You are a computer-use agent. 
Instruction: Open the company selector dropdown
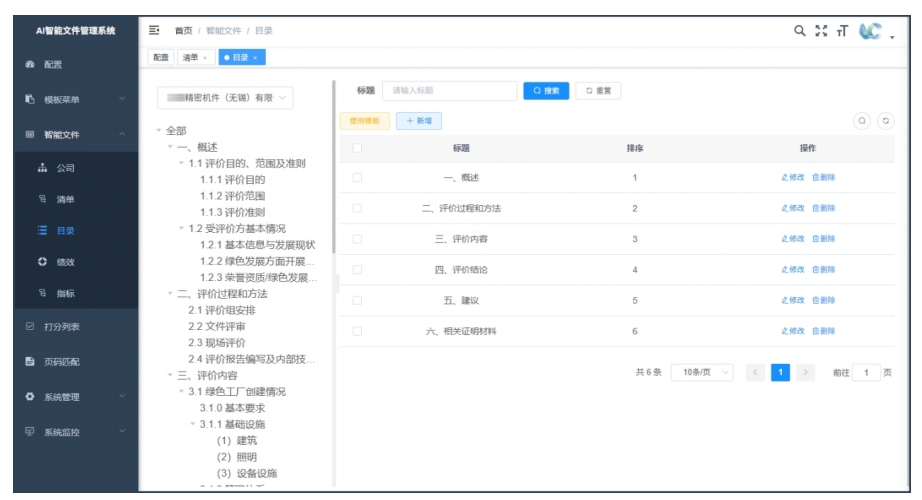(226, 98)
